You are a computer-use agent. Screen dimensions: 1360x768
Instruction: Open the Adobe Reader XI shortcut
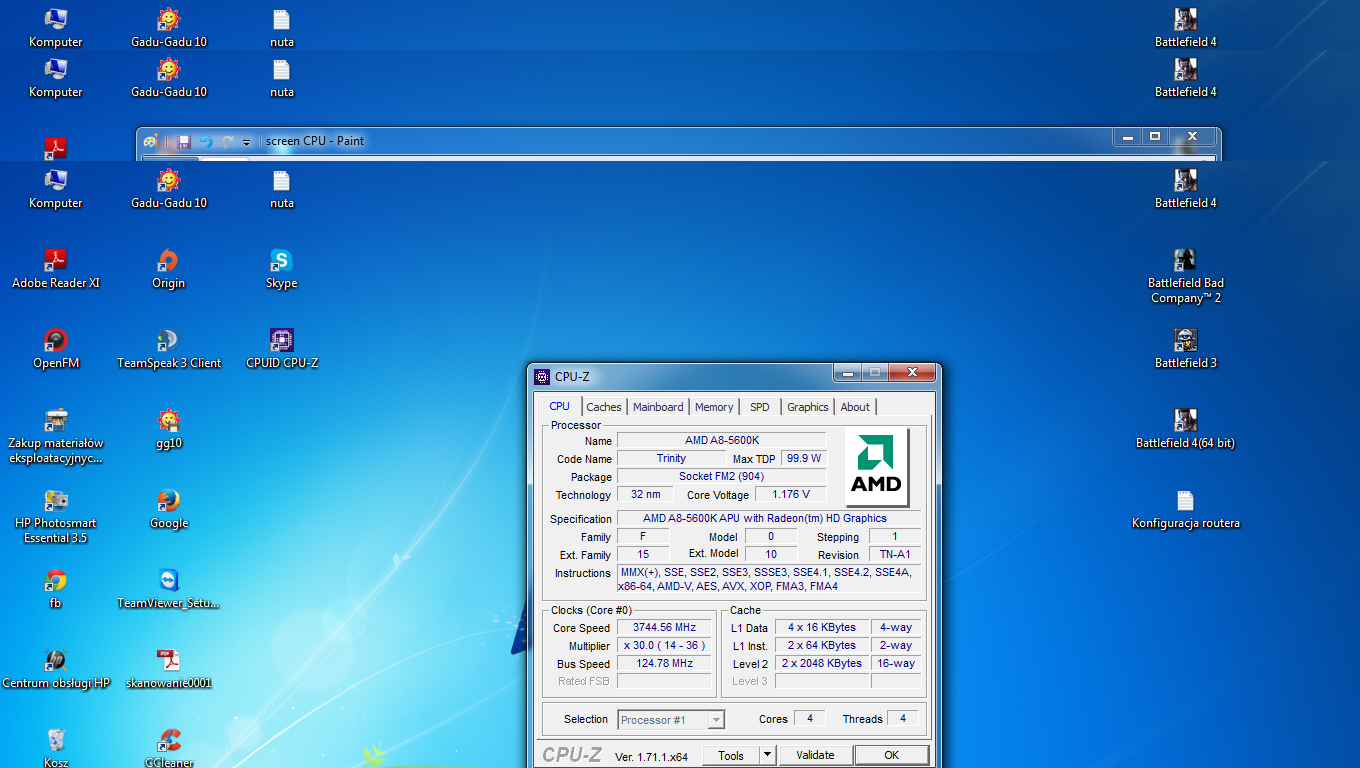coord(56,261)
